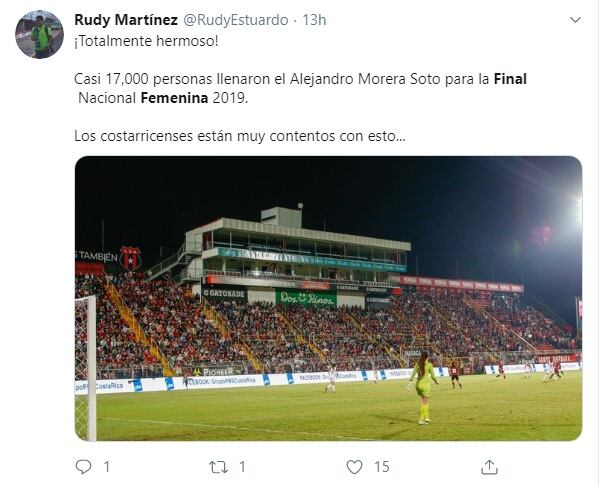Viewport: 600px width, 486px height.
Task: Click the bold word "Final" in the tweet
Action: pyautogui.click(x=510, y=78)
